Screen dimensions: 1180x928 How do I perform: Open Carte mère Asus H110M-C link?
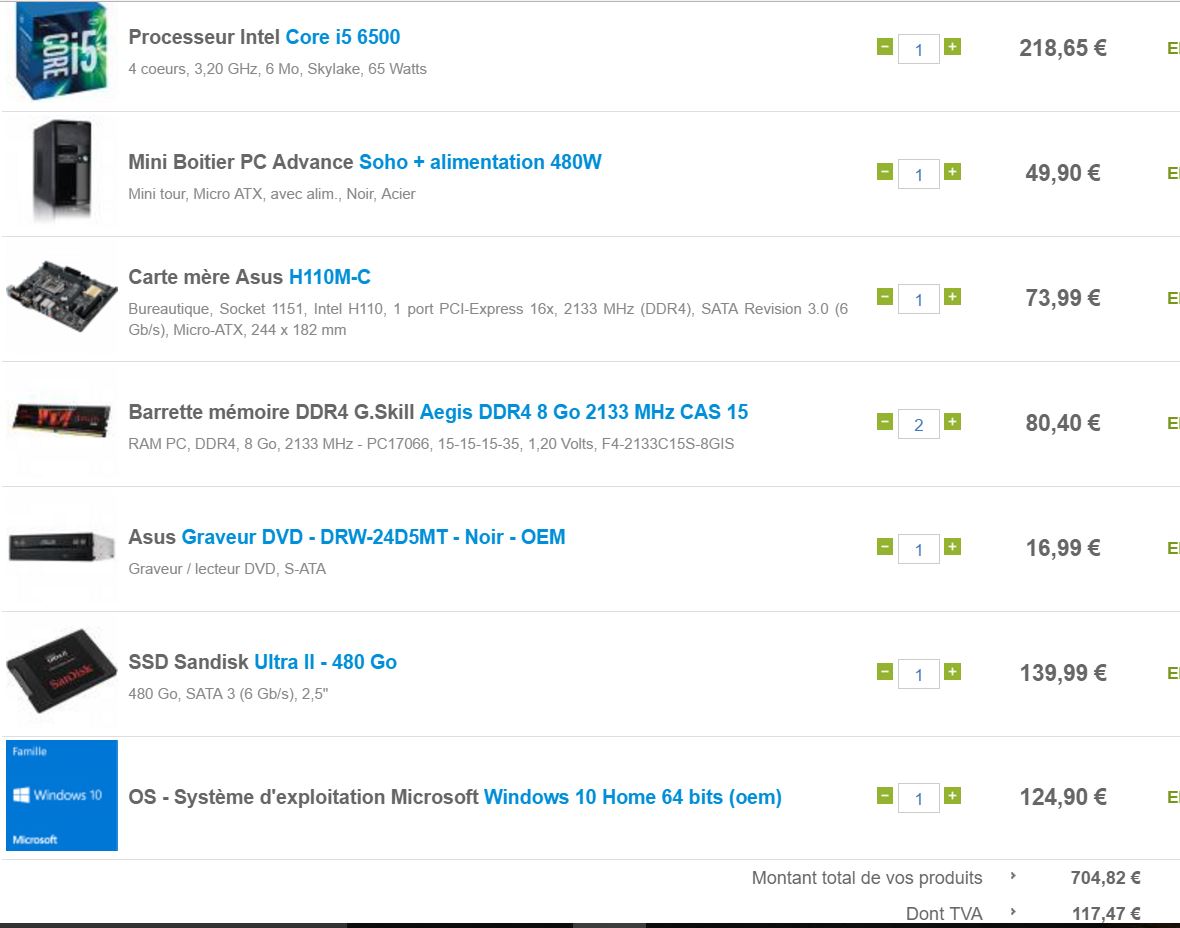tap(249, 277)
